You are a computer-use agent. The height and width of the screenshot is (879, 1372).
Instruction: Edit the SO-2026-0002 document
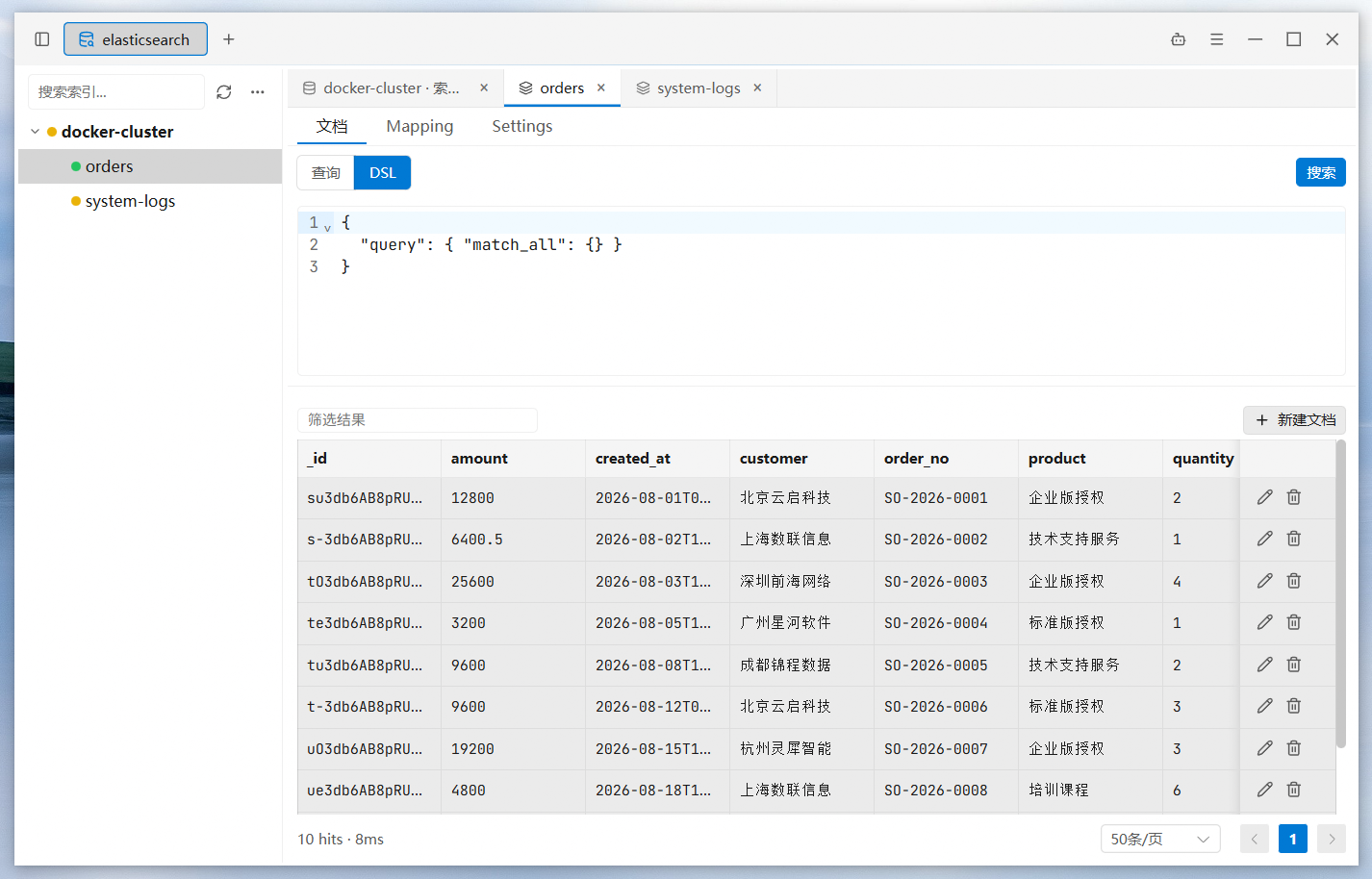pyautogui.click(x=1265, y=539)
